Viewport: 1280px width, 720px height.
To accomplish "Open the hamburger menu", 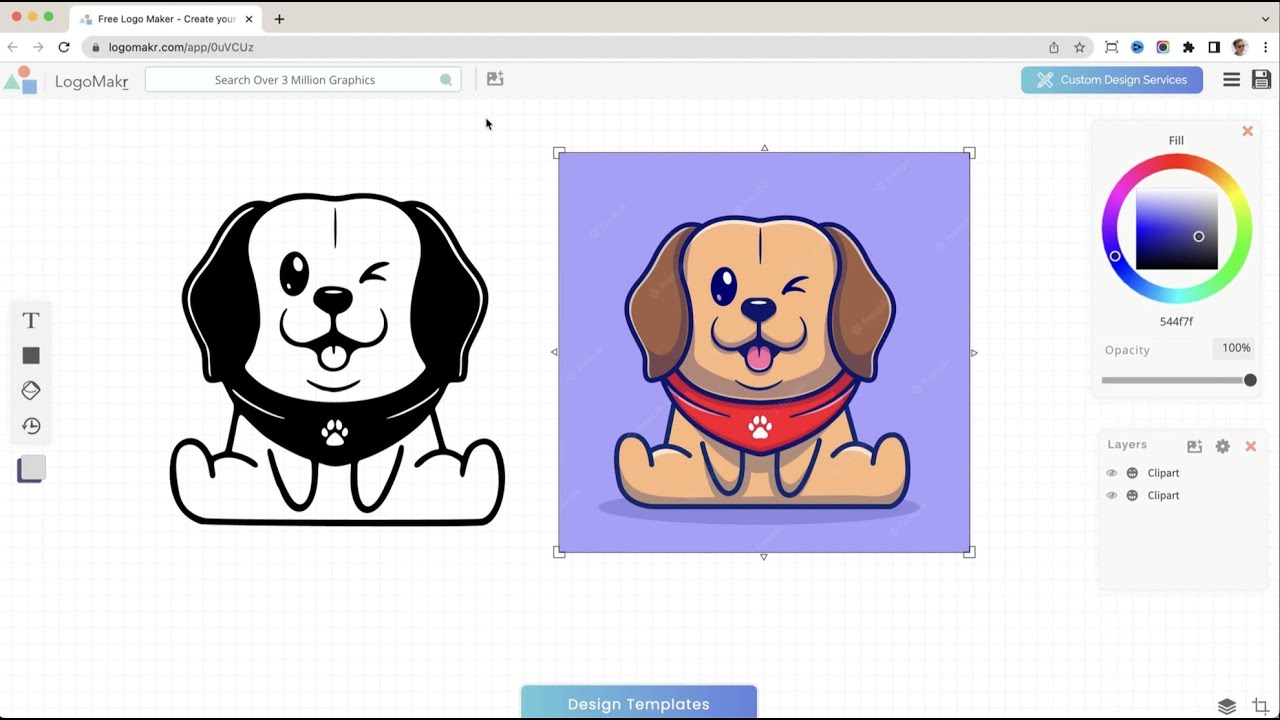I will (x=1232, y=80).
